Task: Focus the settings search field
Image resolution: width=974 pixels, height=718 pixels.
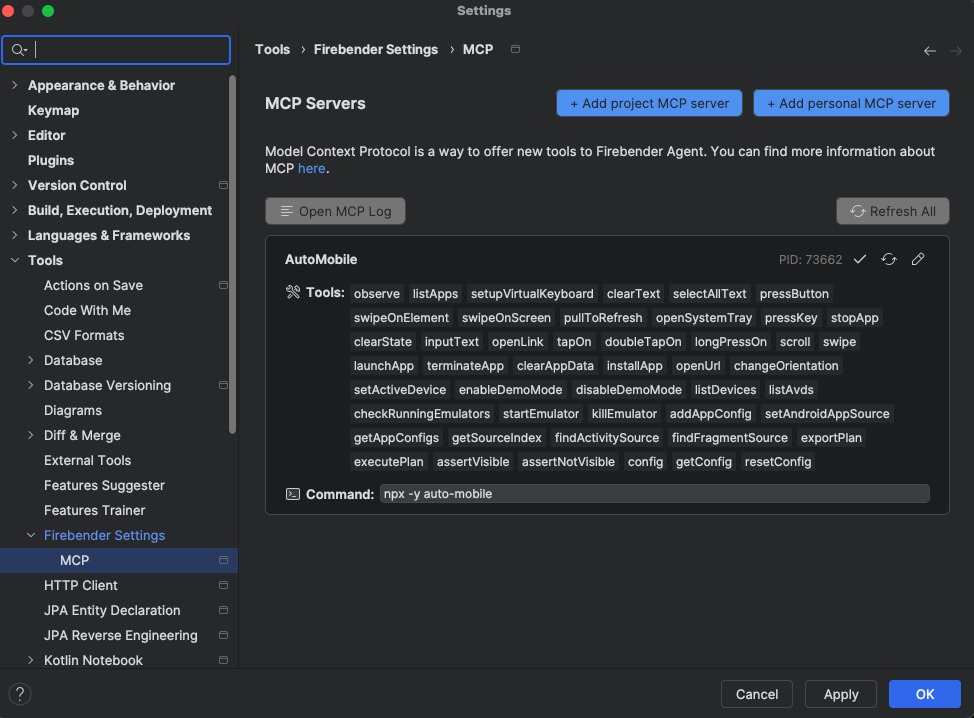Action: coord(116,50)
